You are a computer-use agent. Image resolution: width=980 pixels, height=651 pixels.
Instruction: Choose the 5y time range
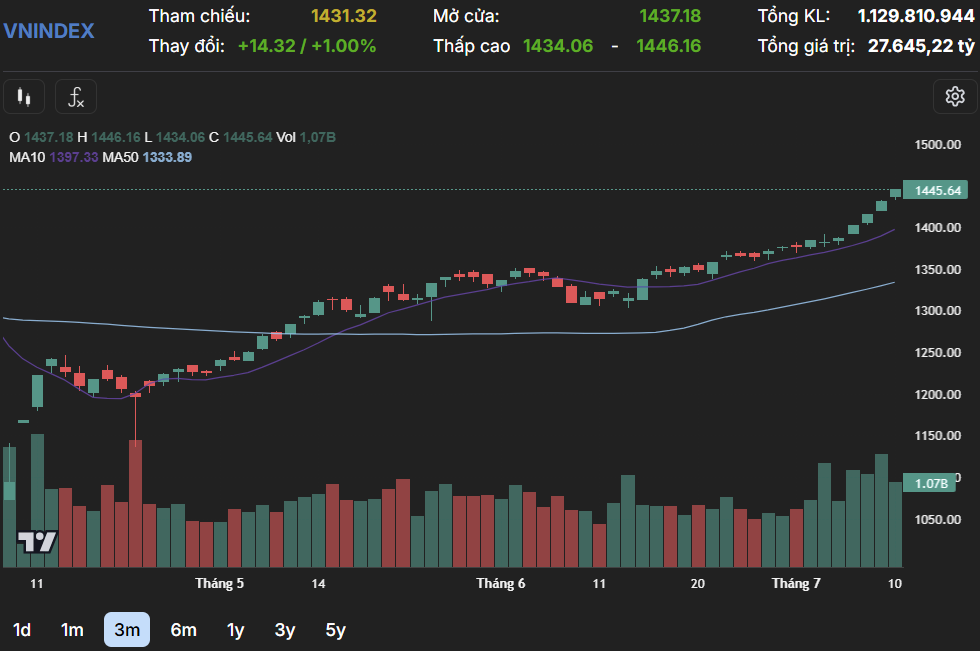tap(336, 630)
